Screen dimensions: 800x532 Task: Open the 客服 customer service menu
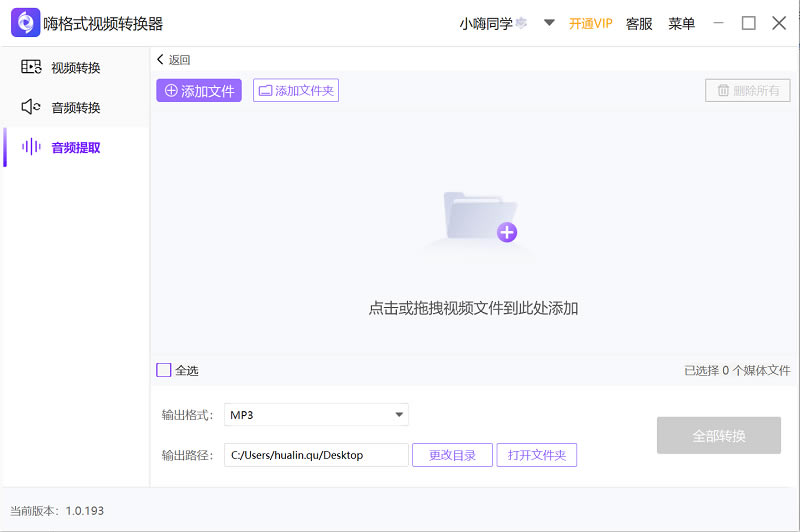click(x=639, y=23)
